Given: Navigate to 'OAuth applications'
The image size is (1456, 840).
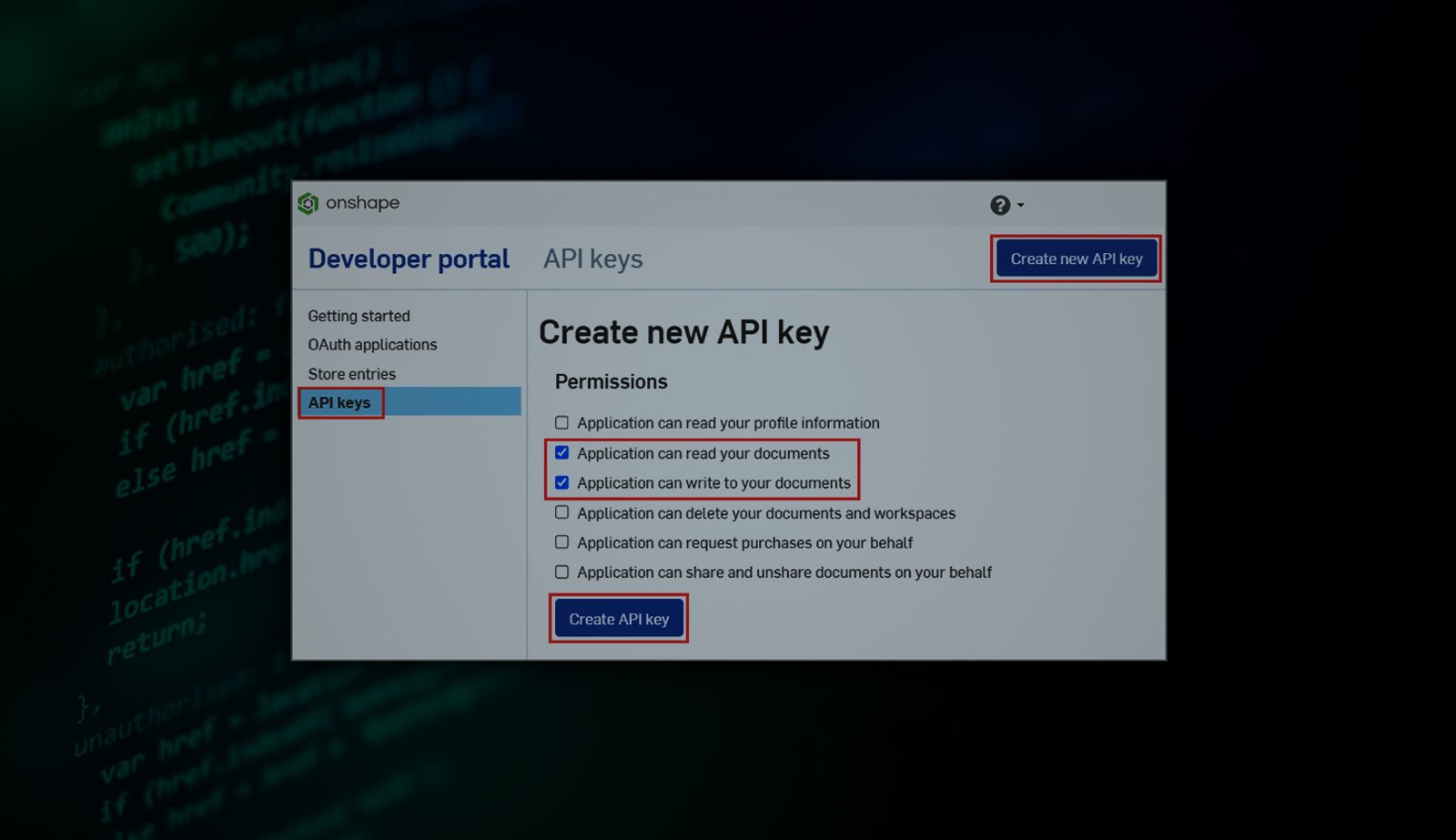Looking at the screenshot, I should [x=372, y=345].
